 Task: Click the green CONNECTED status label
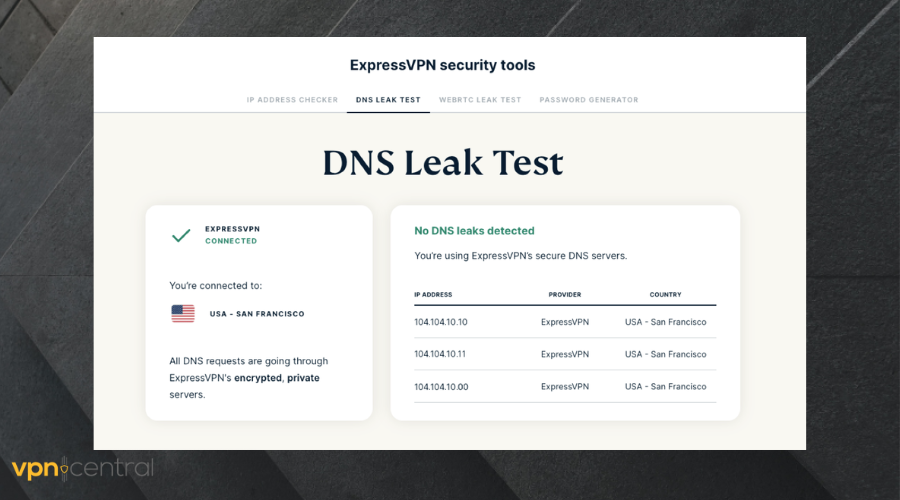click(231, 241)
